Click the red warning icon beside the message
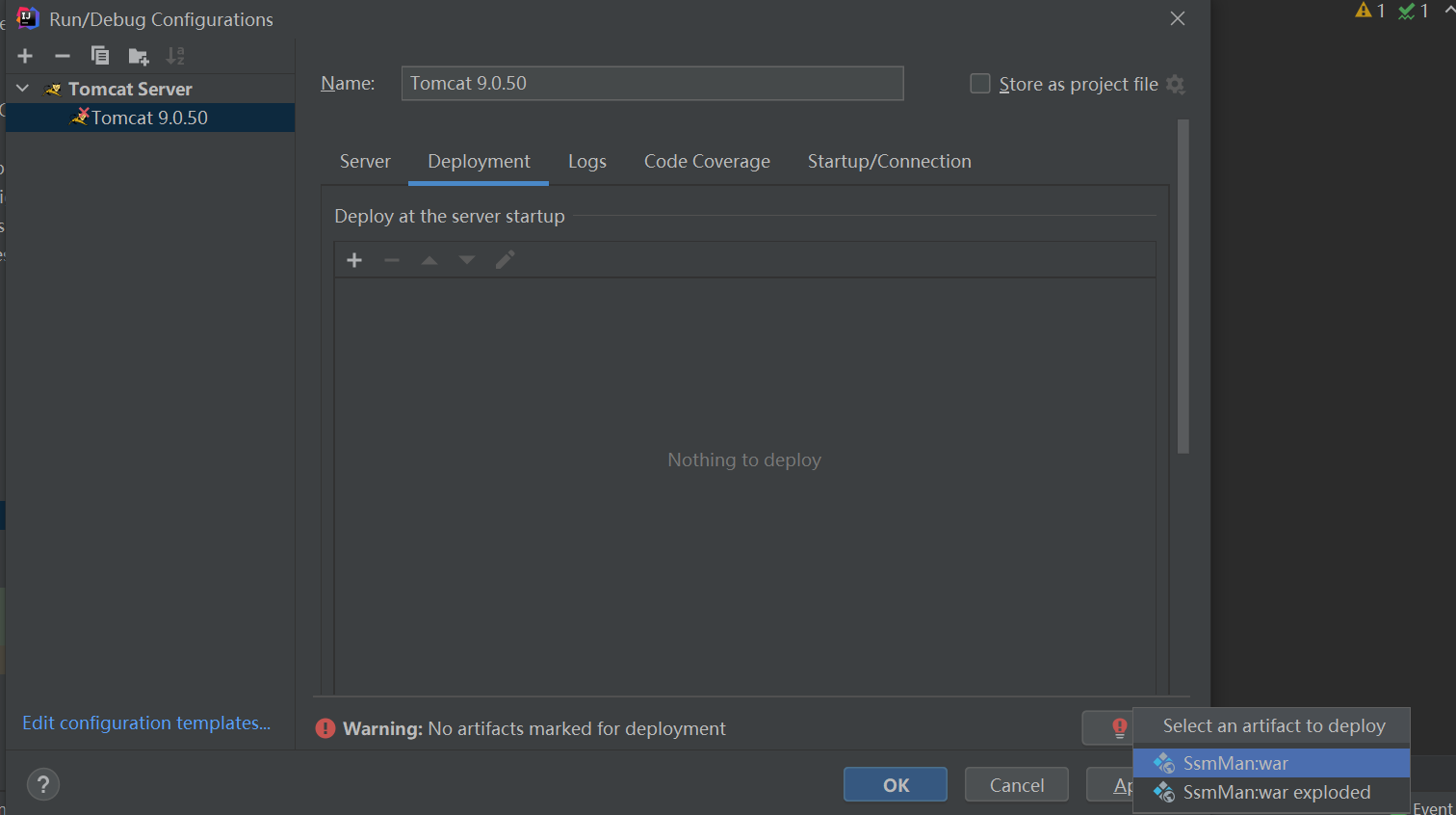 click(325, 728)
